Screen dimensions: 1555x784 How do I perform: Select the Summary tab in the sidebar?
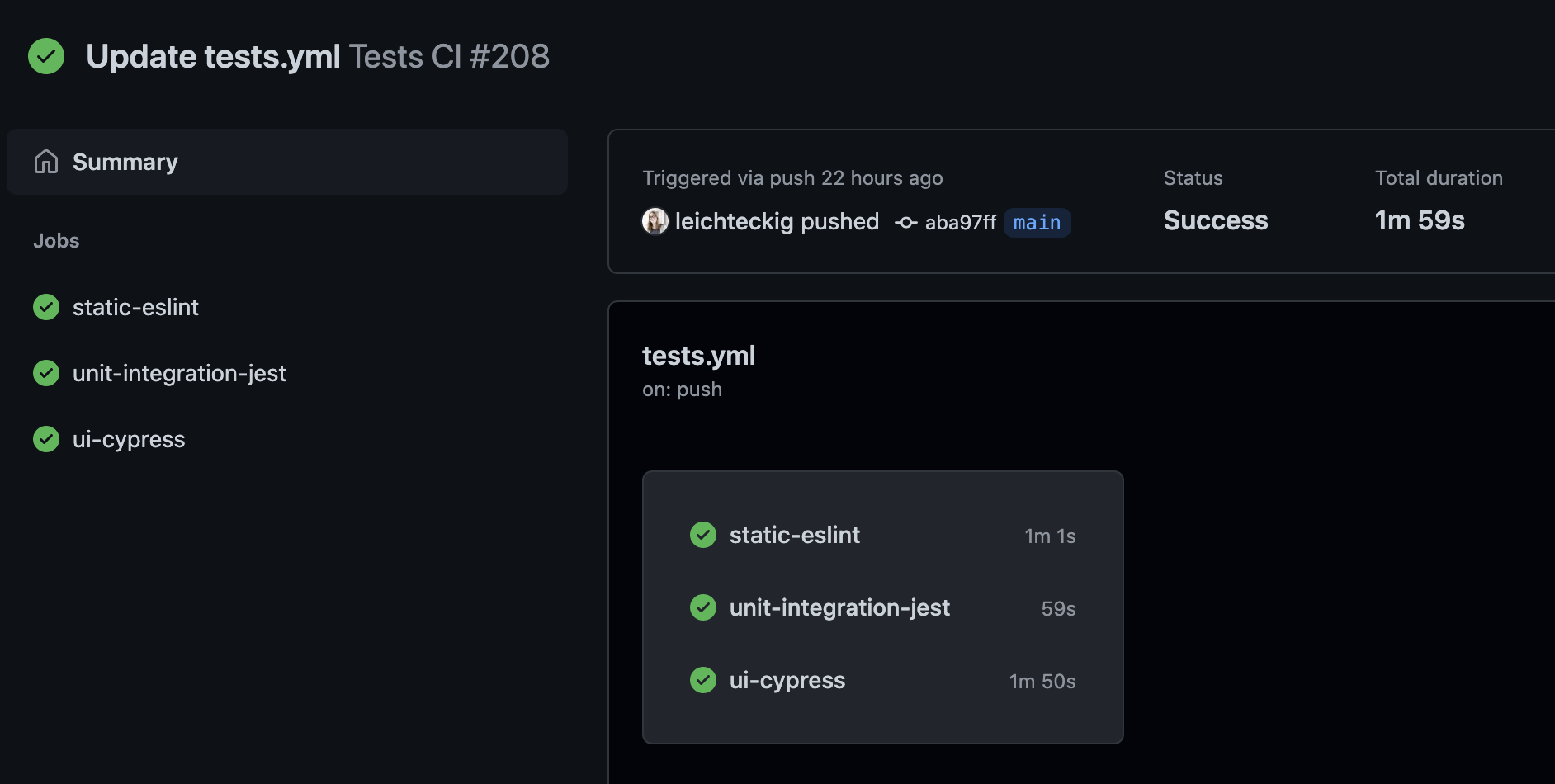(x=125, y=162)
